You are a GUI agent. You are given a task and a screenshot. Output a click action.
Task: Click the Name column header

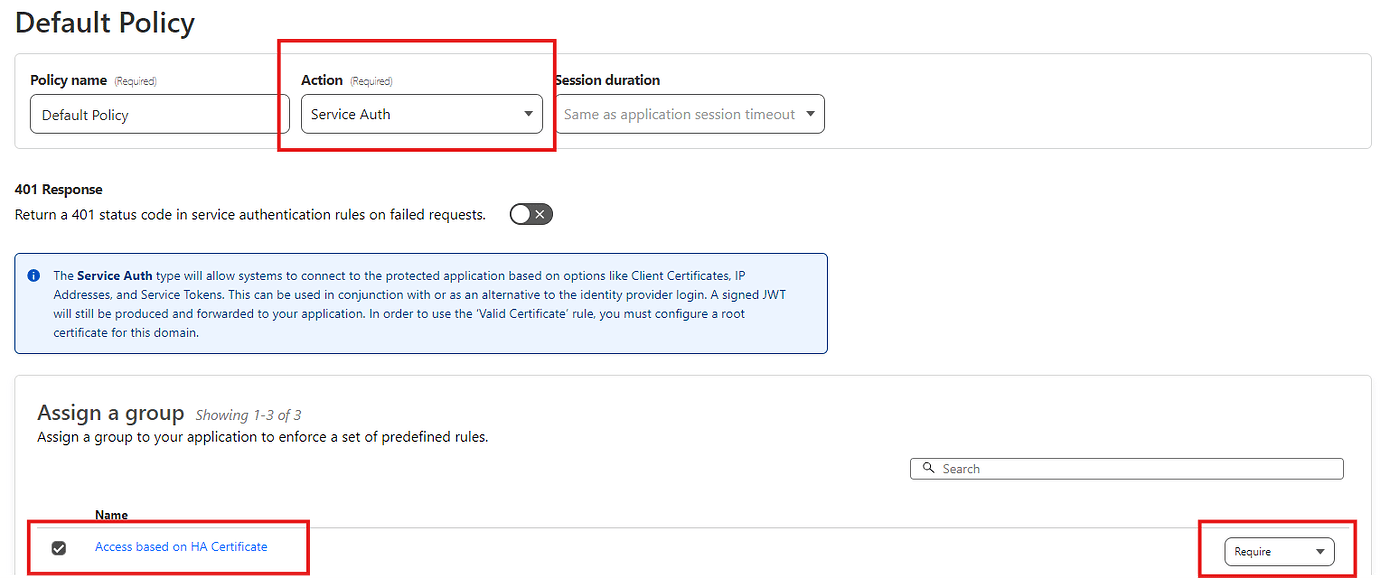coord(111,515)
